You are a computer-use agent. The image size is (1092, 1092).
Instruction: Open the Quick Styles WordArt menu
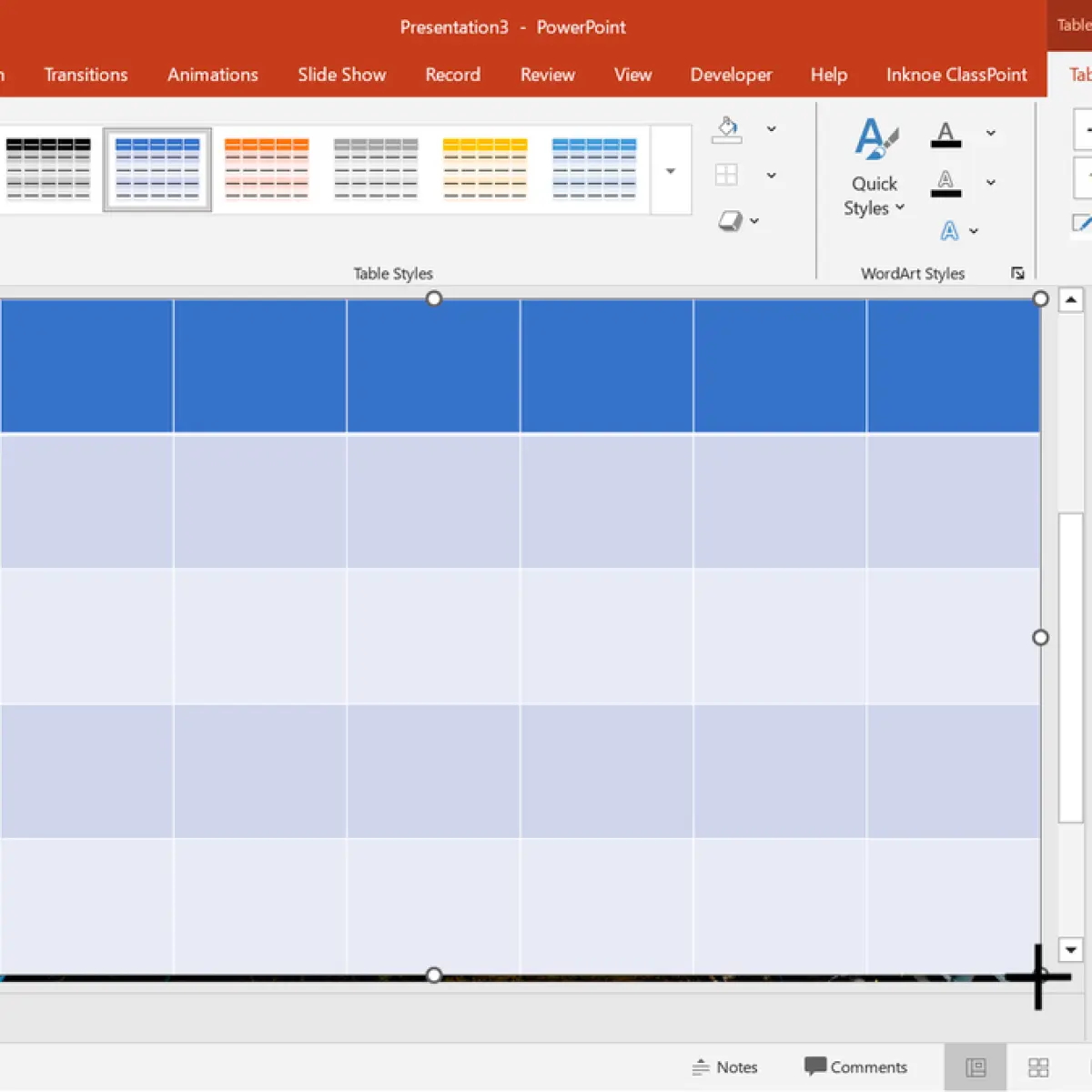coord(875,168)
